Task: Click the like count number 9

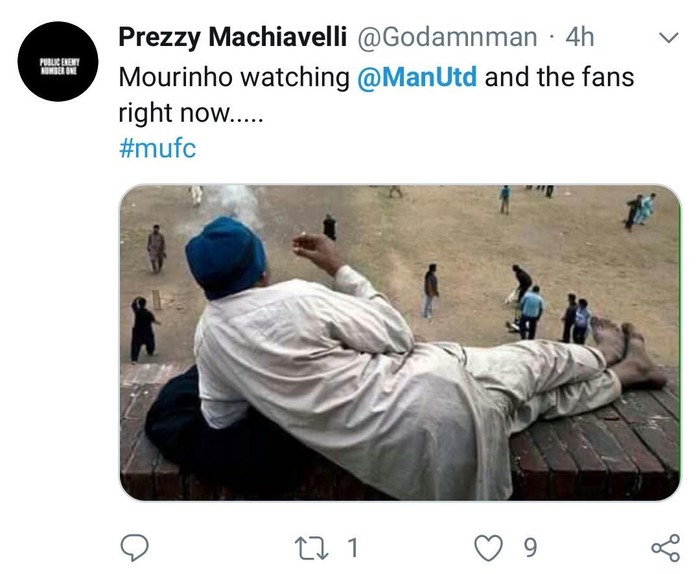Action: coord(531,547)
